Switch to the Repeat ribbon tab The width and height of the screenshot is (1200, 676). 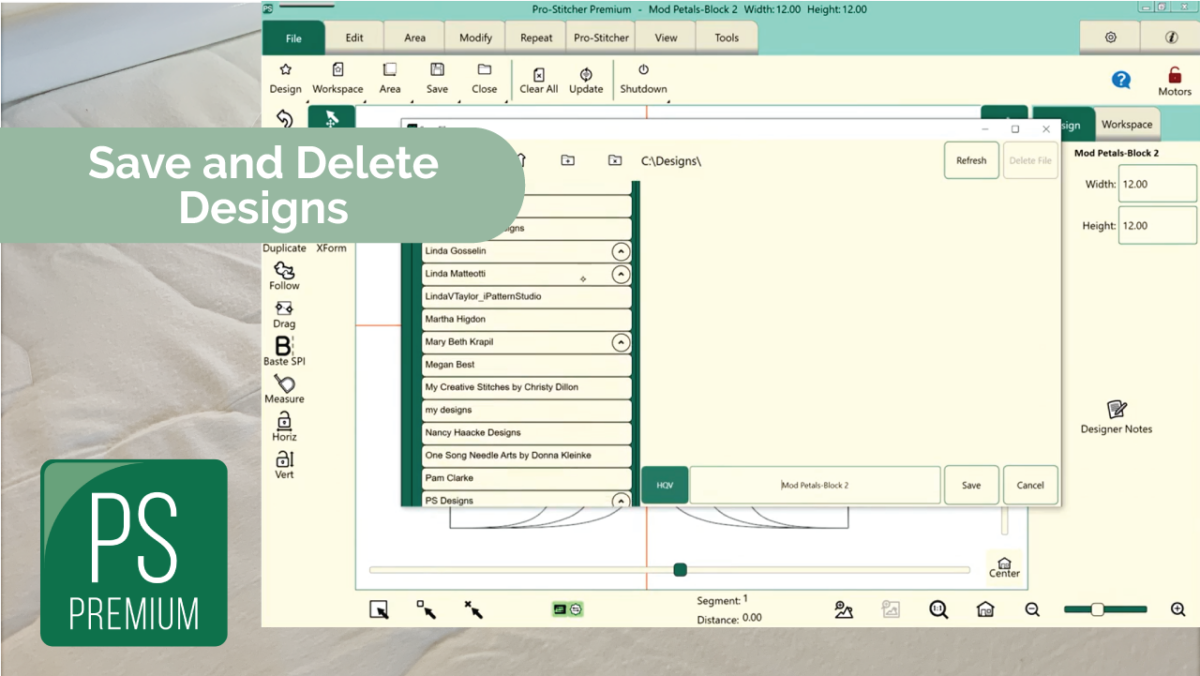pyautogui.click(x=535, y=37)
